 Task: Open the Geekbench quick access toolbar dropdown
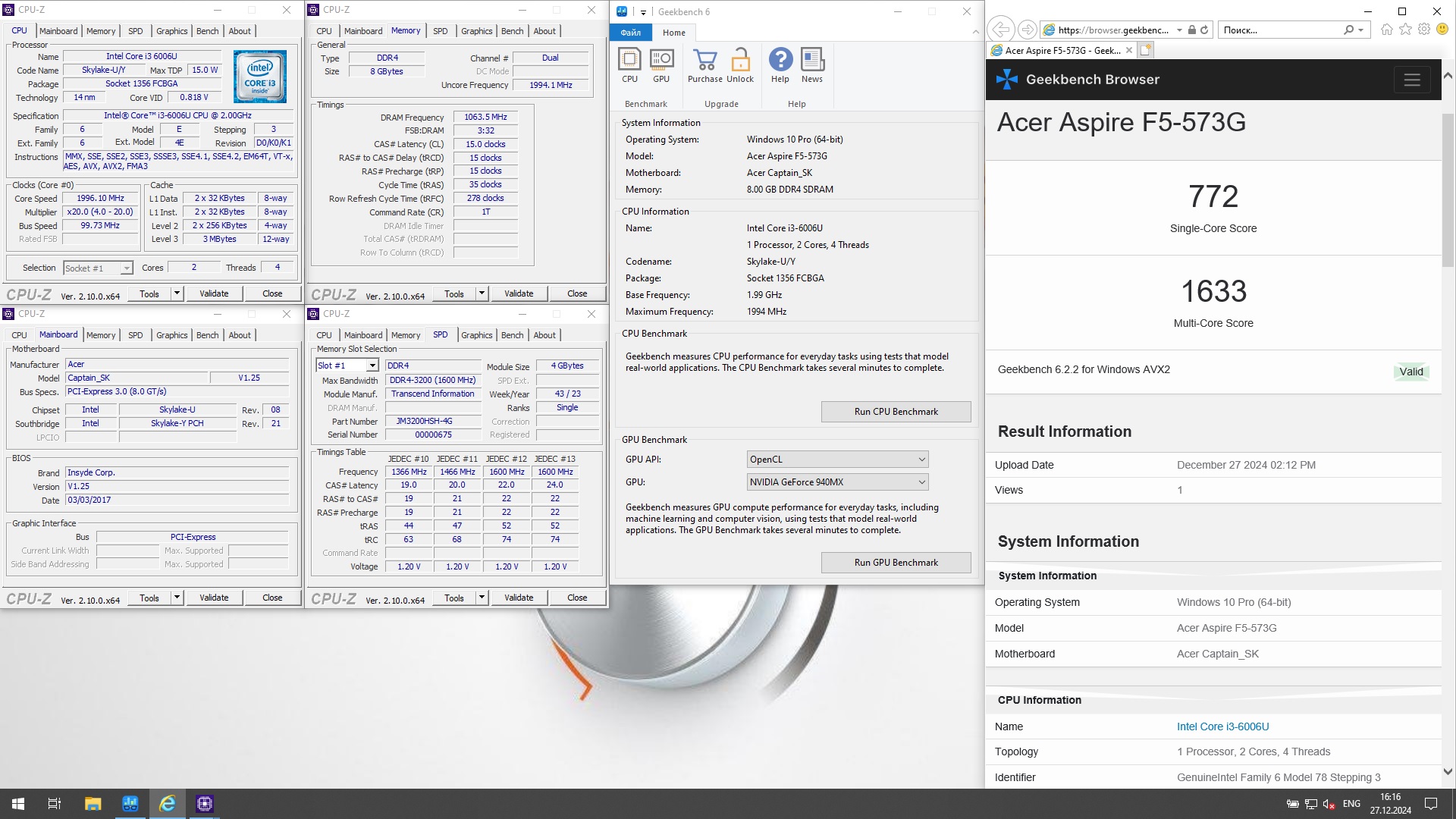click(643, 12)
